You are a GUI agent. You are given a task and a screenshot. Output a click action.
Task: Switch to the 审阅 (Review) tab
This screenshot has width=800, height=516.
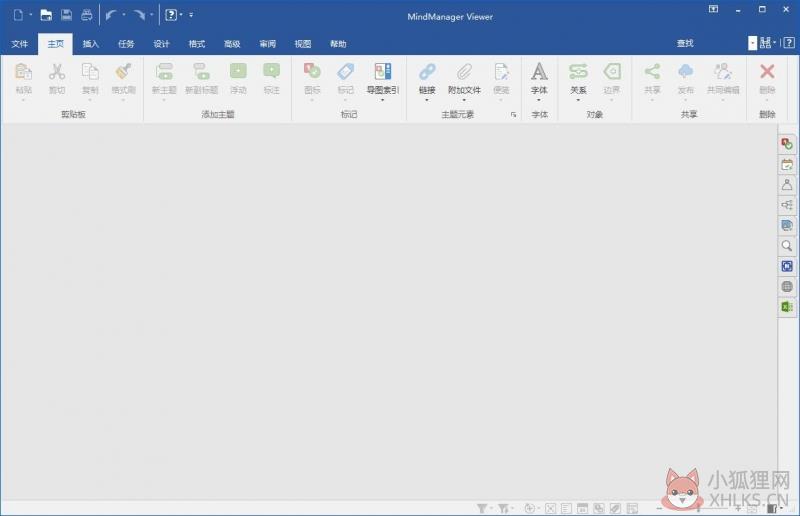[267, 44]
